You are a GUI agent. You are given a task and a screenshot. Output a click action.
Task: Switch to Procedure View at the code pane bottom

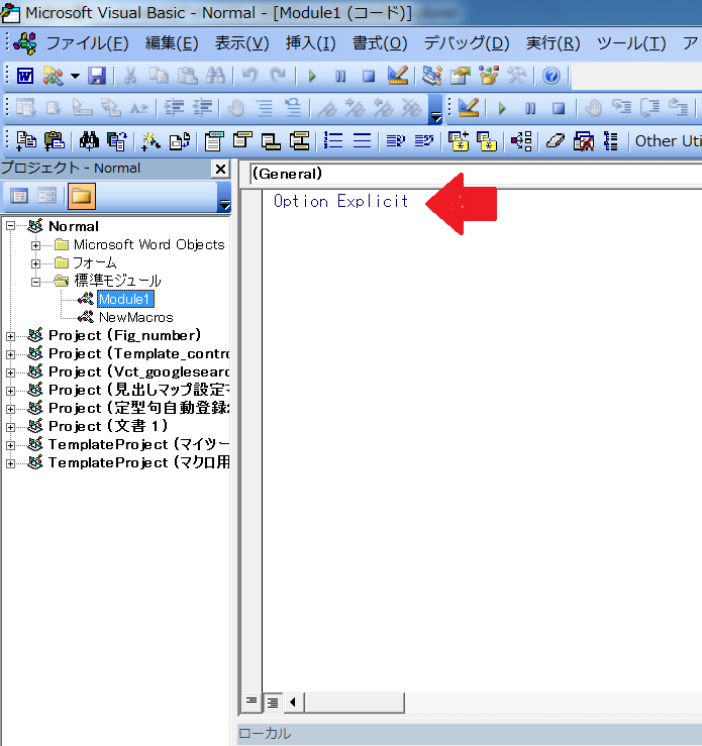tap(252, 701)
